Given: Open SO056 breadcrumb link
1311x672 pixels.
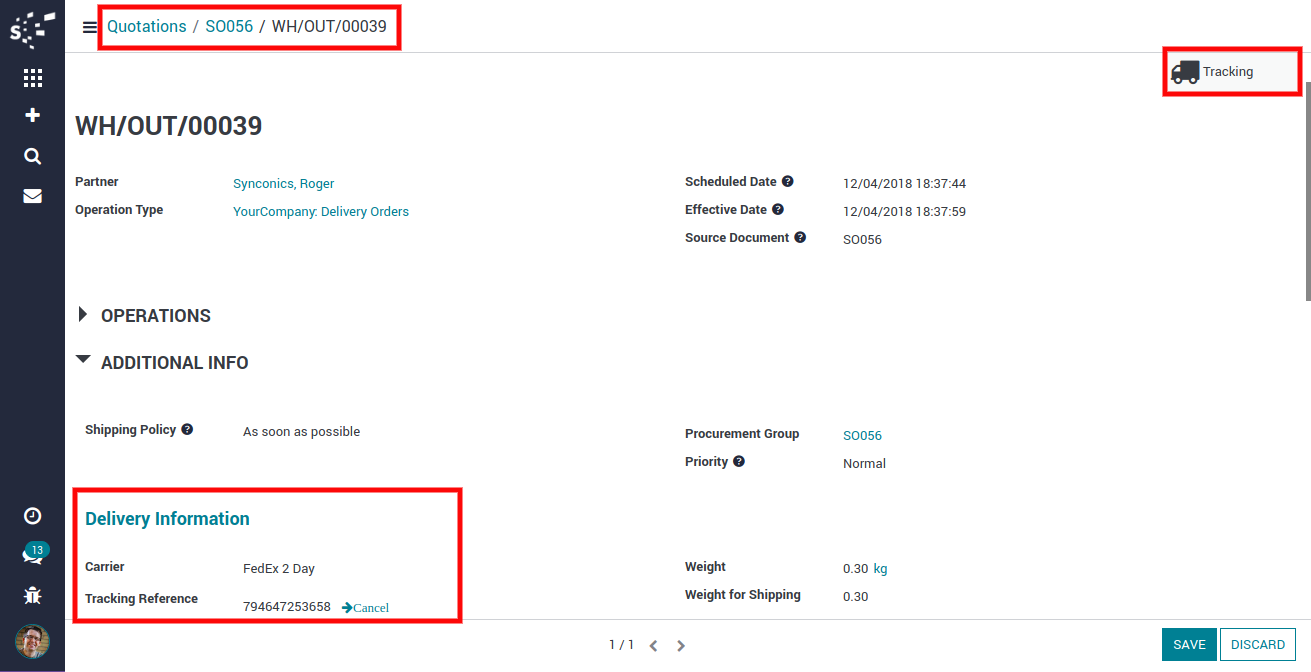Looking at the screenshot, I should [229, 27].
